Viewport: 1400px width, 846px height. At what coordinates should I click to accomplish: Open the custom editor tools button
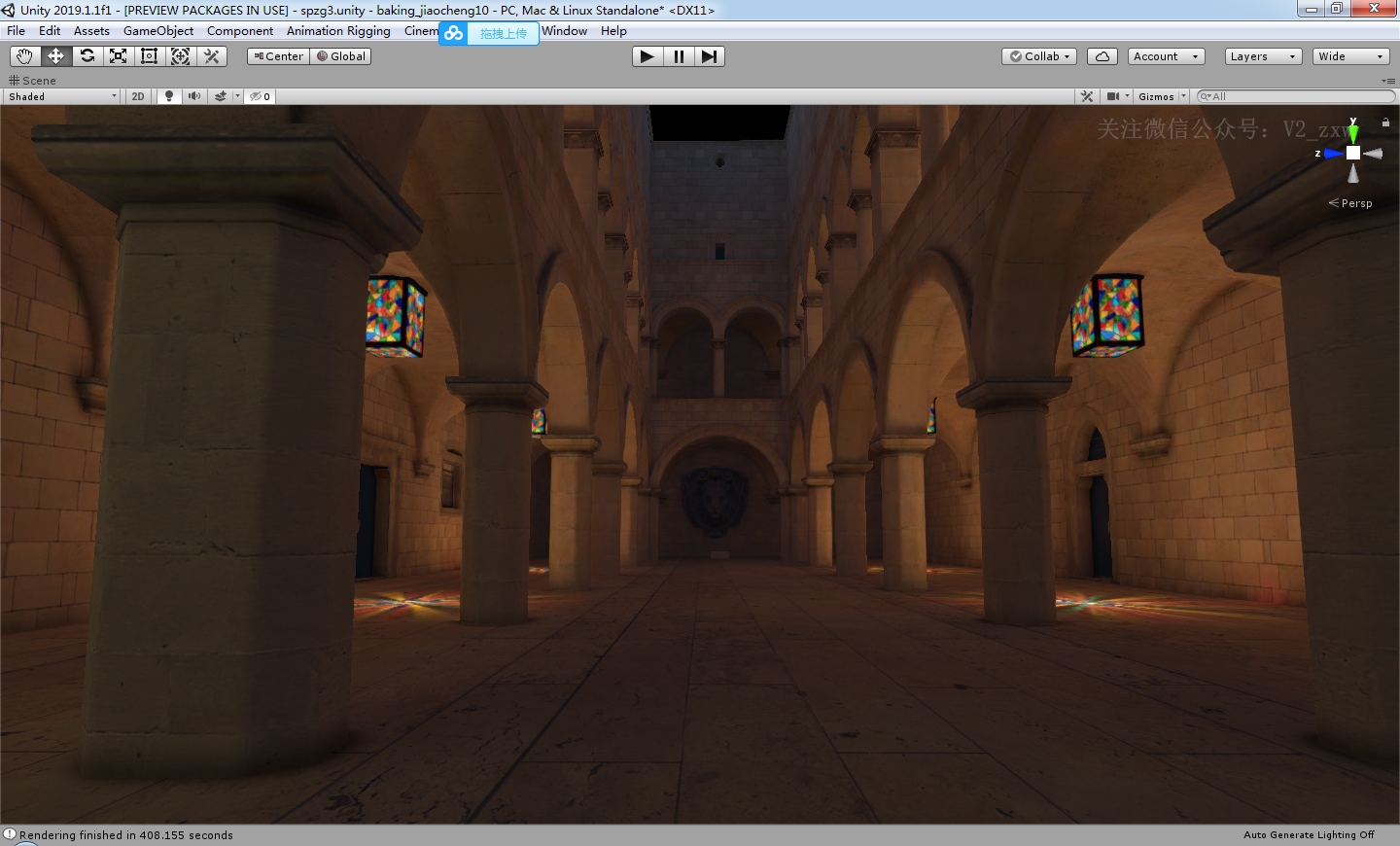point(211,56)
